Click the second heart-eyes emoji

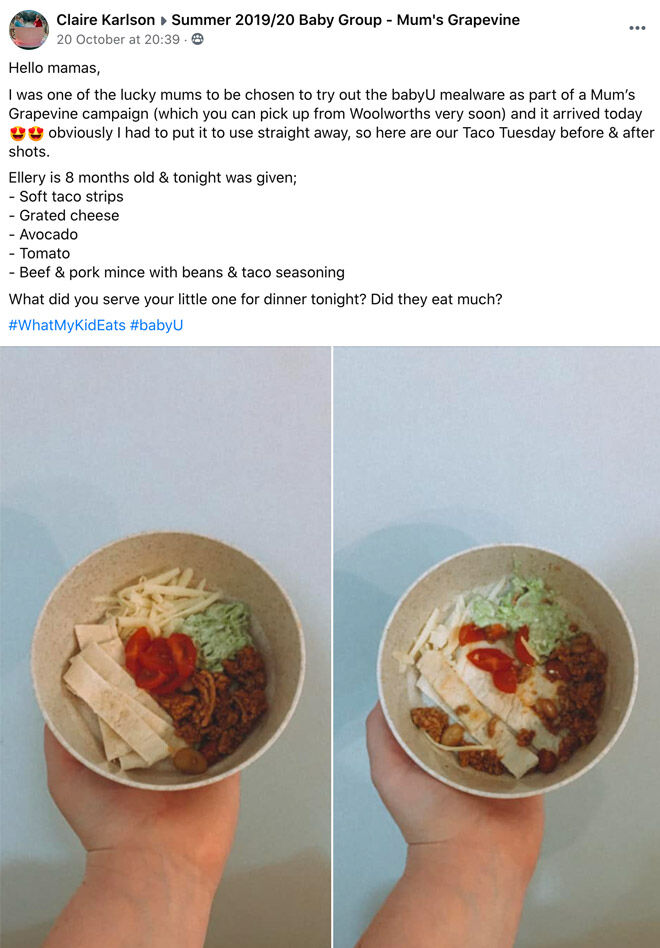point(36,133)
